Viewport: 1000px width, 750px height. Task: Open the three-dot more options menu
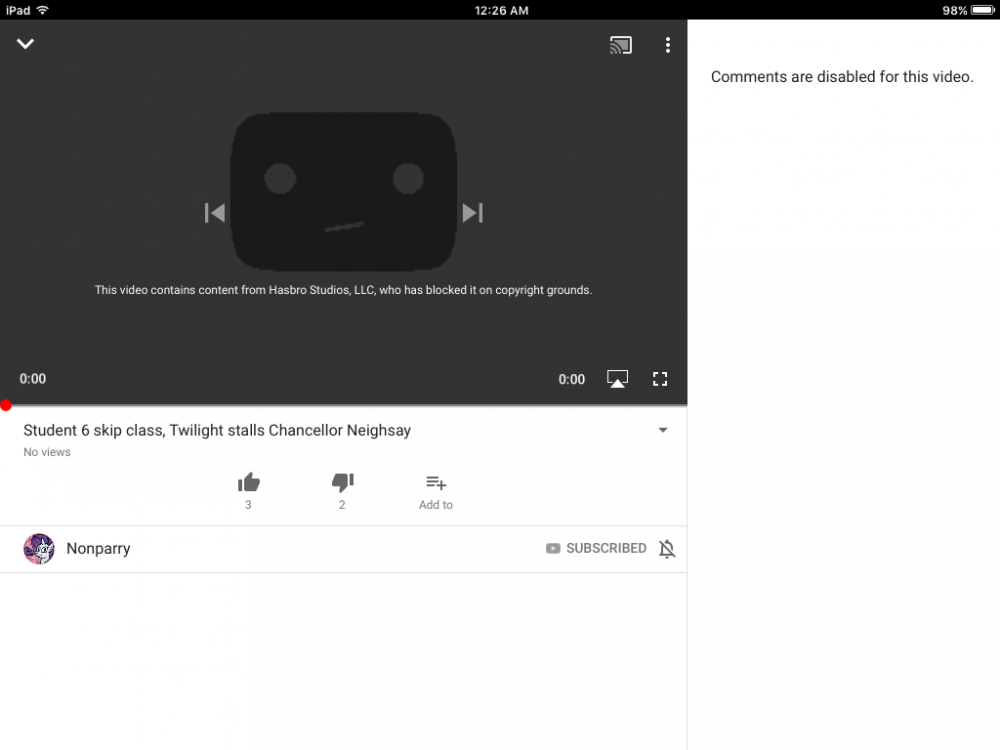(x=667, y=45)
